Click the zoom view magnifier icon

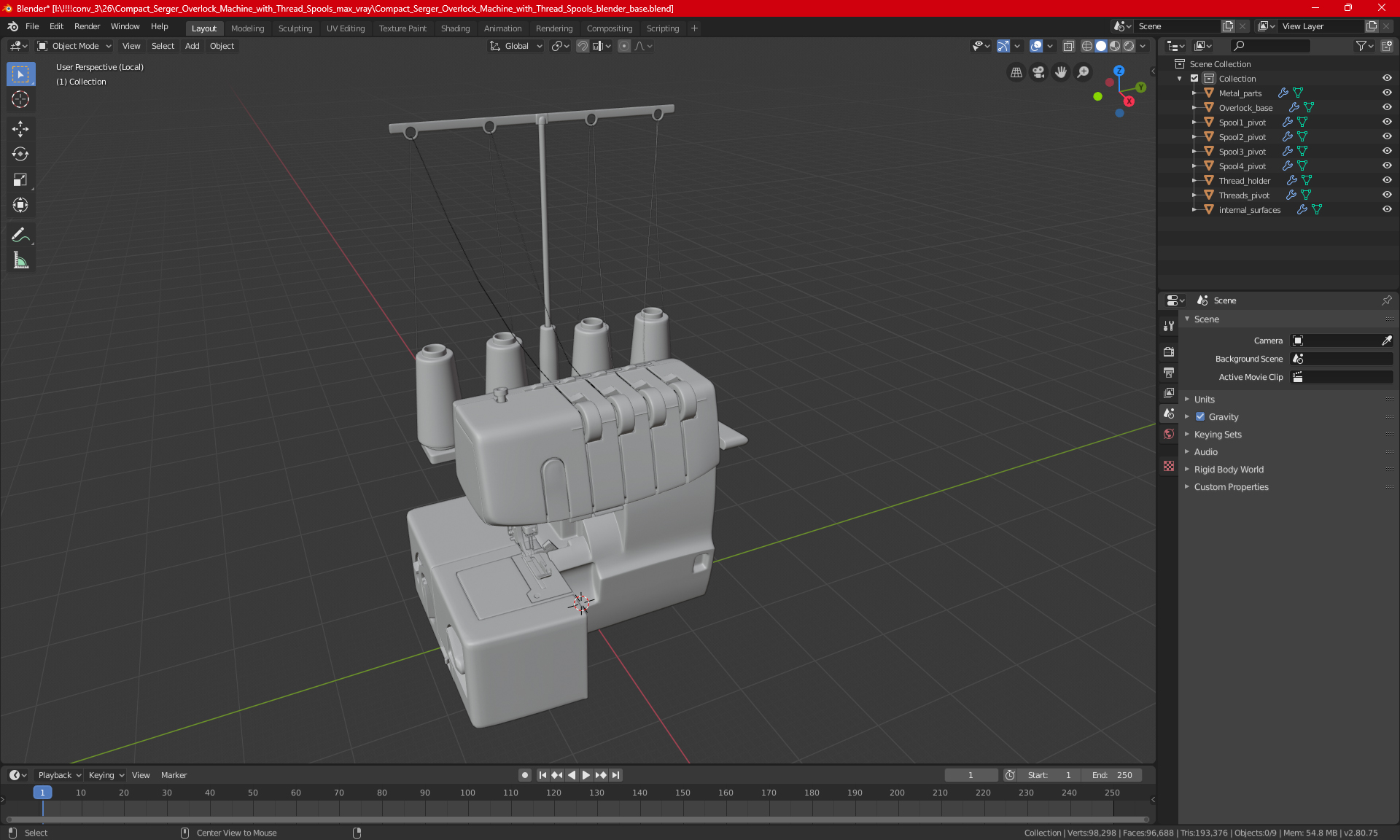pyautogui.click(x=1084, y=72)
